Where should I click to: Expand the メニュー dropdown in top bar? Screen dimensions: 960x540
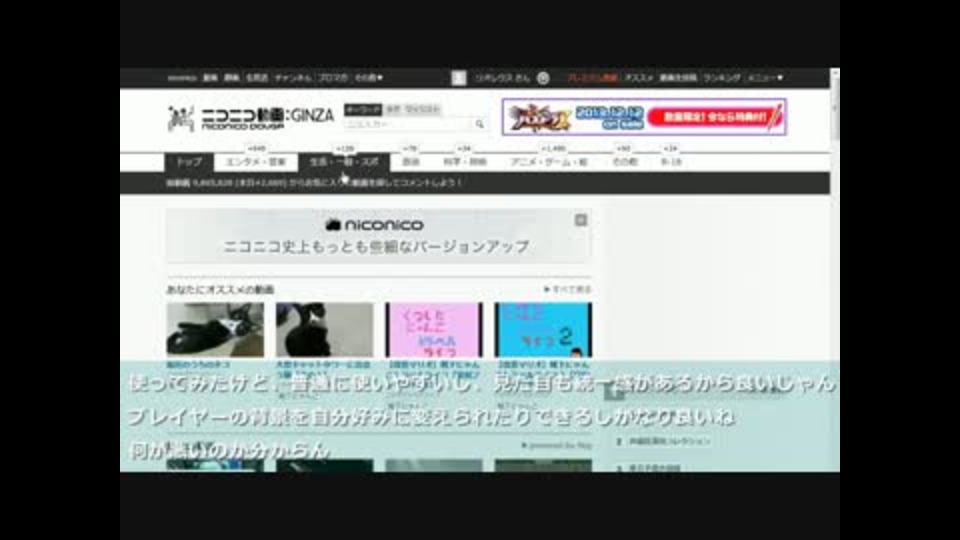pos(765,78)
